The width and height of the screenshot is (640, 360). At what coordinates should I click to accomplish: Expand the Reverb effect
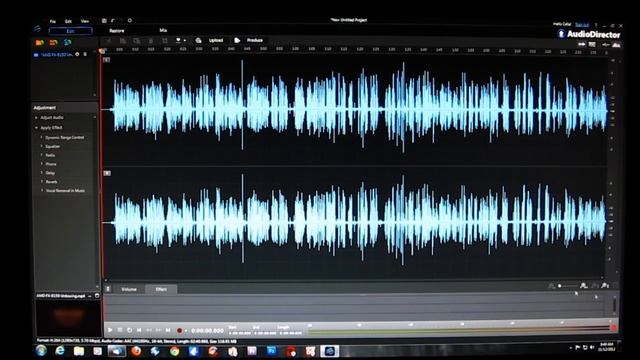42,182
